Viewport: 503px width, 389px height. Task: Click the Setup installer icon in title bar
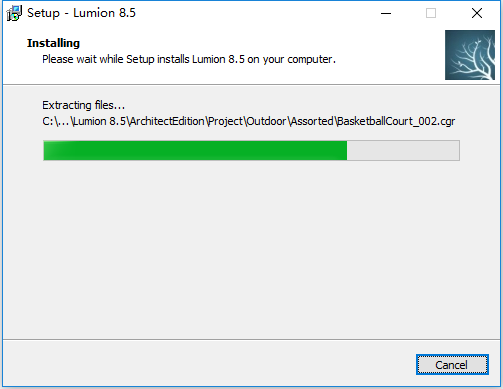point(14,13)
